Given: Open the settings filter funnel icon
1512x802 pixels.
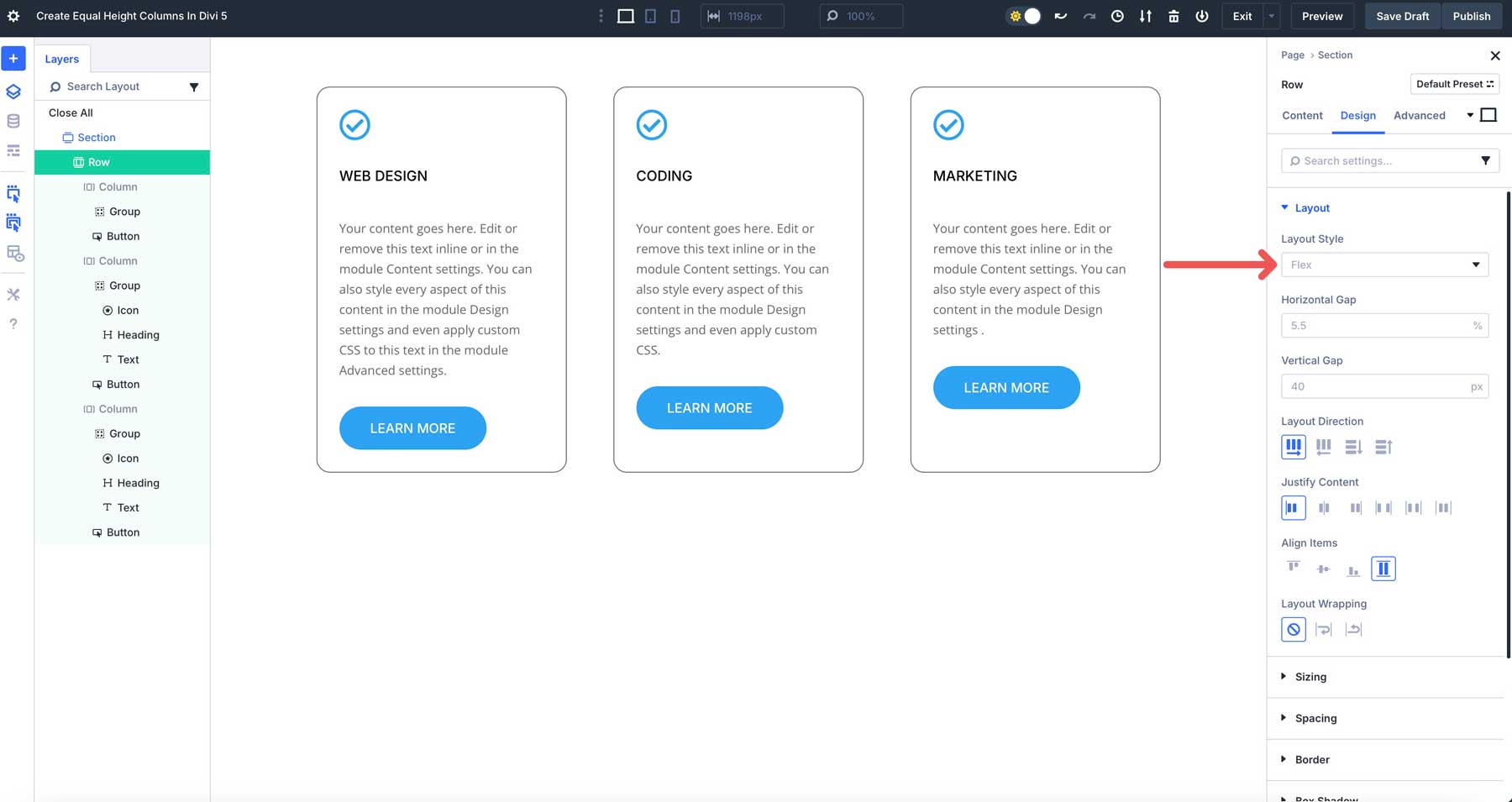Looking at the screenshot, I should (x=1485, y=161).
